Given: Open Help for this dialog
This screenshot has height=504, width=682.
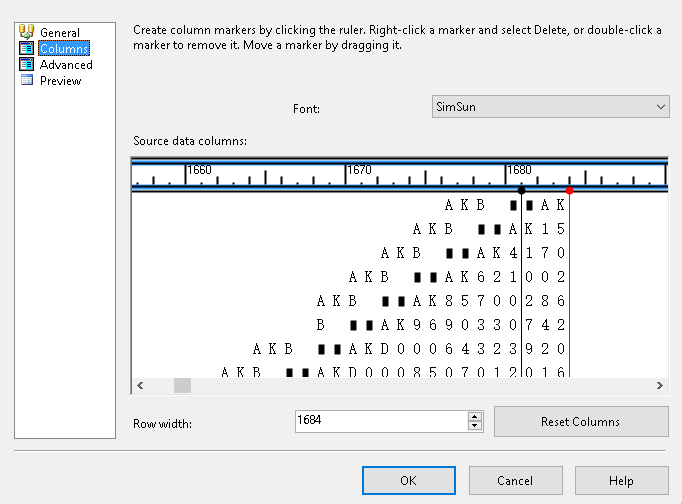Looking at the screenshot, I should tap(621, 481).
